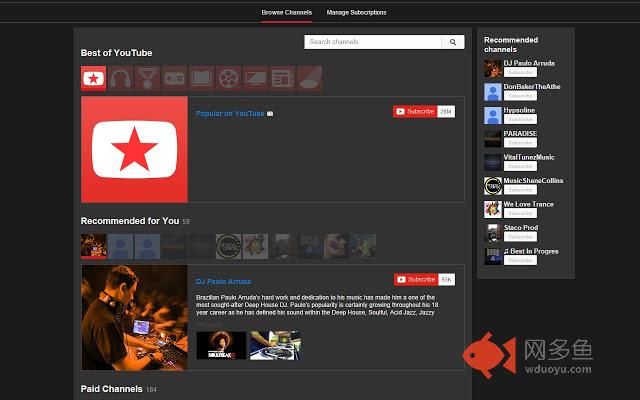Subscribe to DJ Paulo Arruda in main panel
This screenshot has height=400, width=640.
[416, 280]
